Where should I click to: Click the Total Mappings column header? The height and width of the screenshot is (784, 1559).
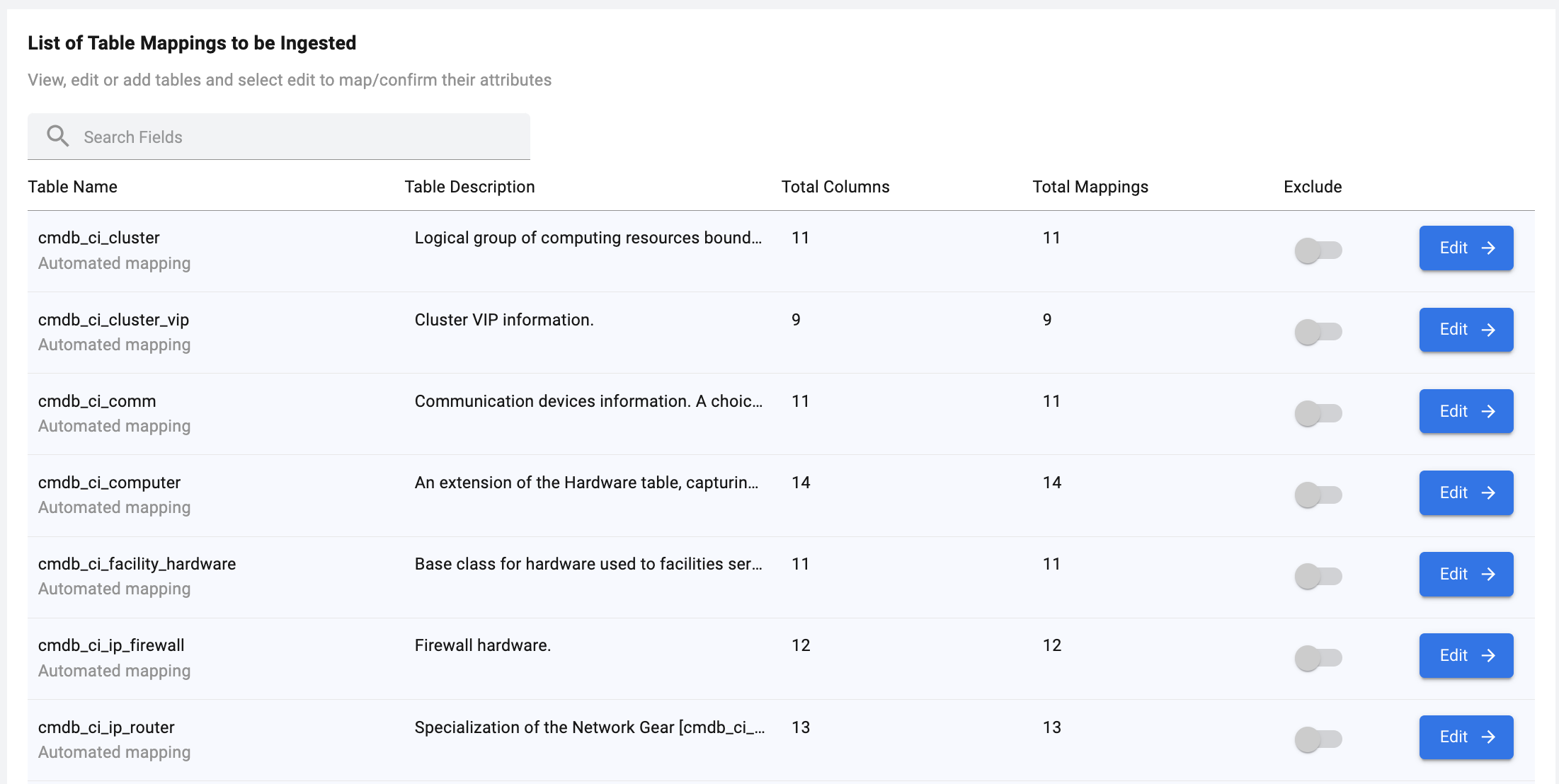point(1090,187)
